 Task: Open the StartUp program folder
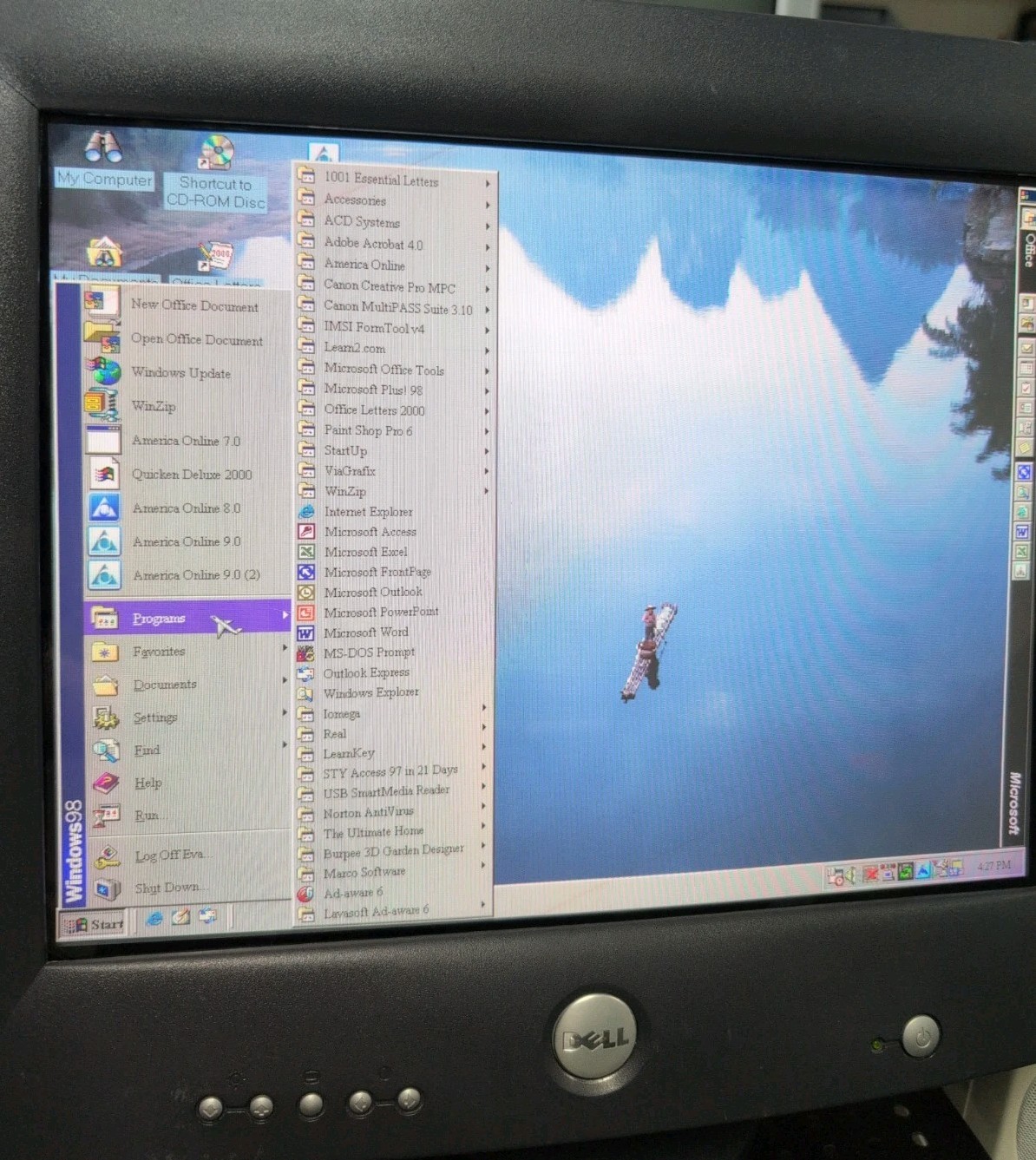coord(395,450)
